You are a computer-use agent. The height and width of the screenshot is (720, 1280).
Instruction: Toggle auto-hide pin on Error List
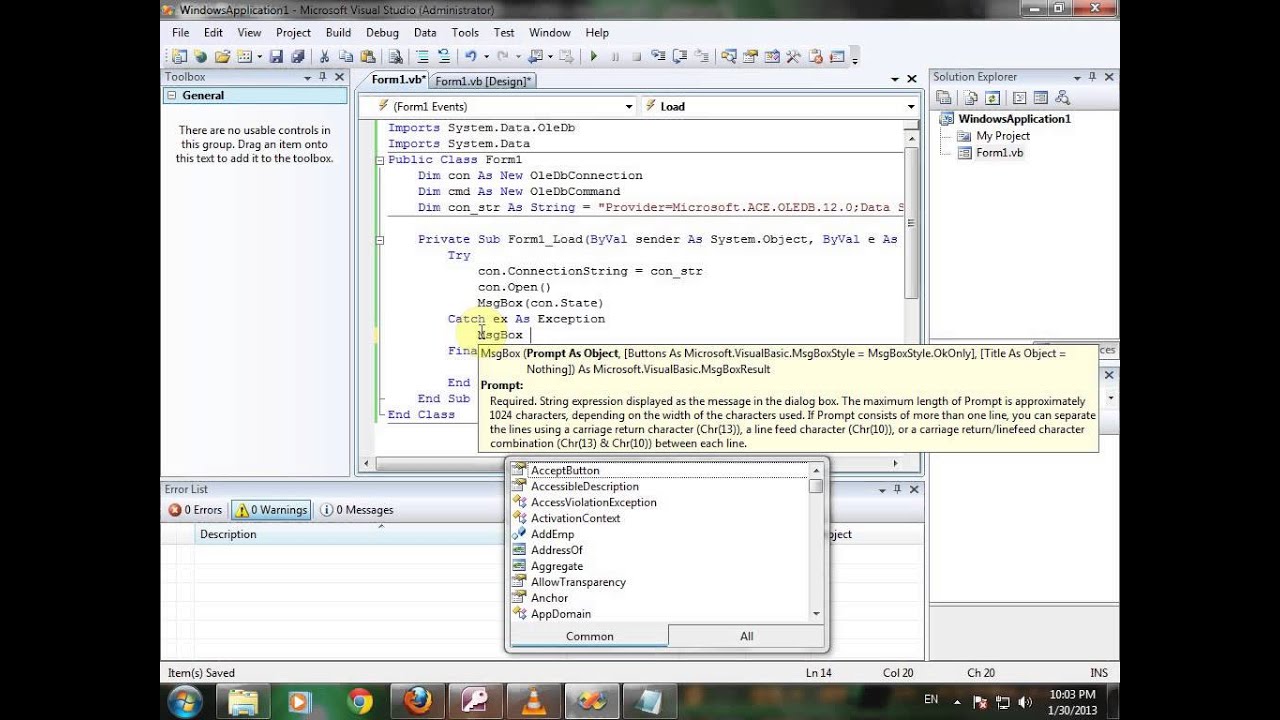tap(895, 490)
